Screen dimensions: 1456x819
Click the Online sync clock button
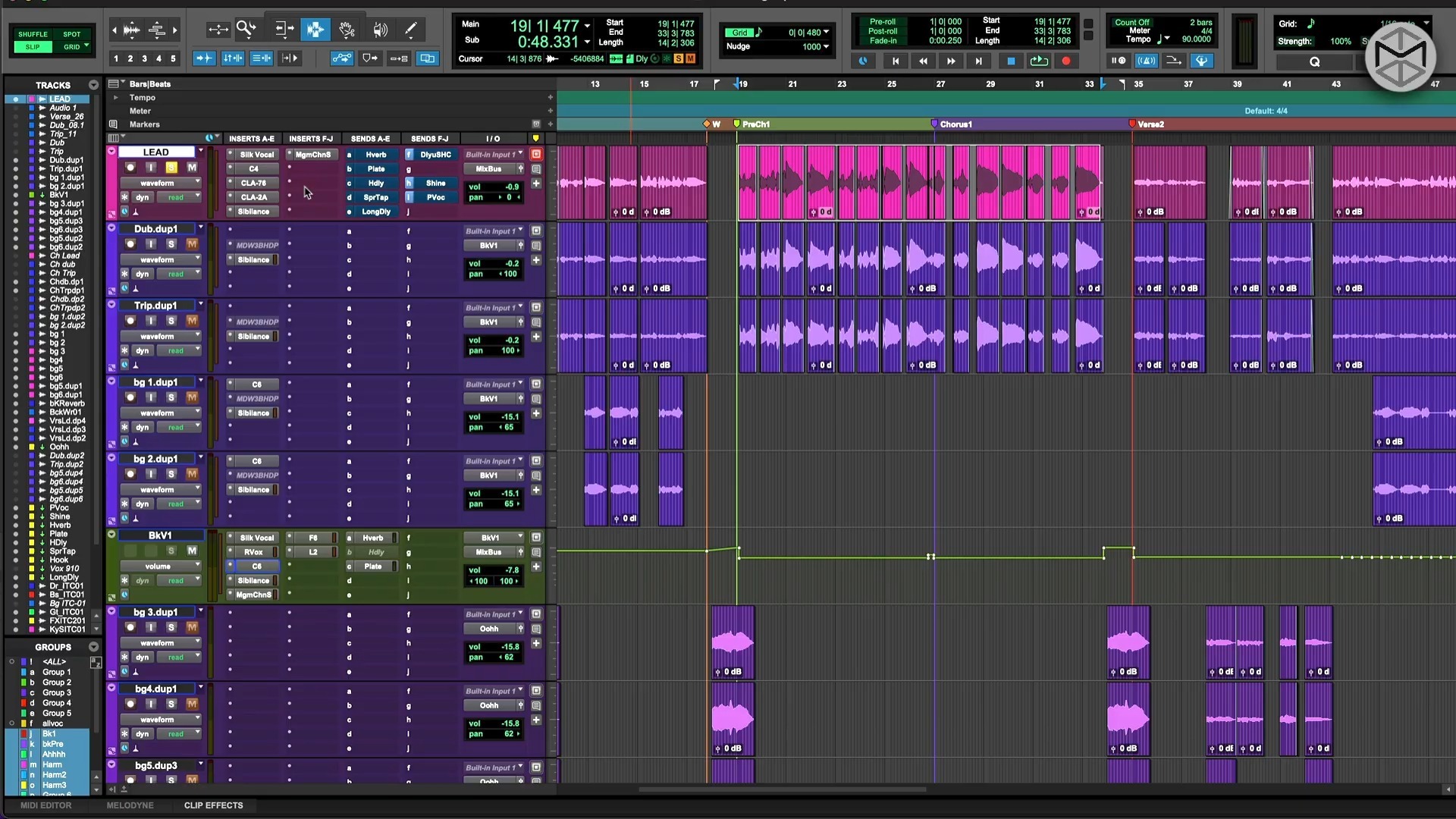pyautogui.click(x=863, y=61)
